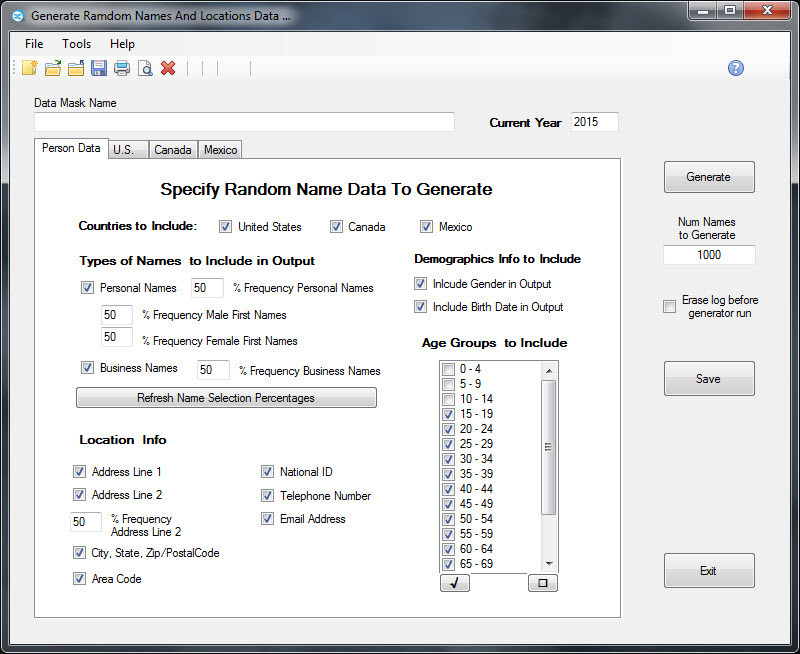Click the Exit button
Screen dimensions: 800x654
click(709, 570)
